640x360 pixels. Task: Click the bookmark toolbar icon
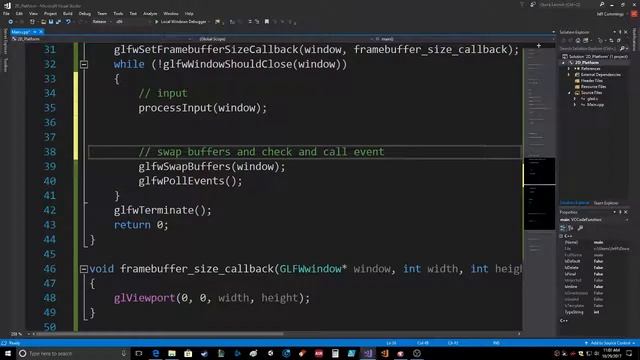267,22
